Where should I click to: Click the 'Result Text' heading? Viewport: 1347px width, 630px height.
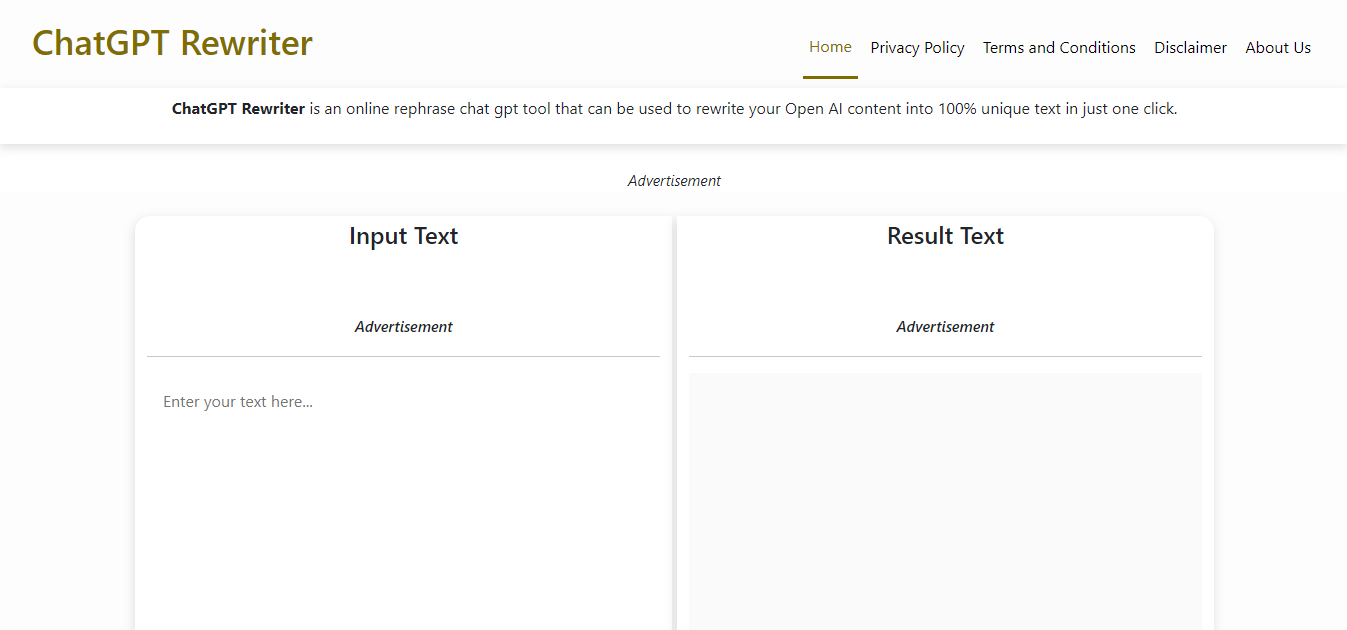click(x=945, y=236)
